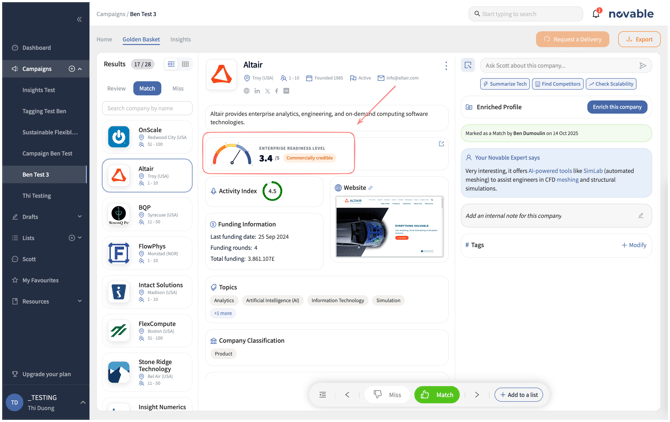Image resolution: width=670 pixels, height=422 pixels.
Task: Click Modify to edit tags
Action: click(634, 245)
